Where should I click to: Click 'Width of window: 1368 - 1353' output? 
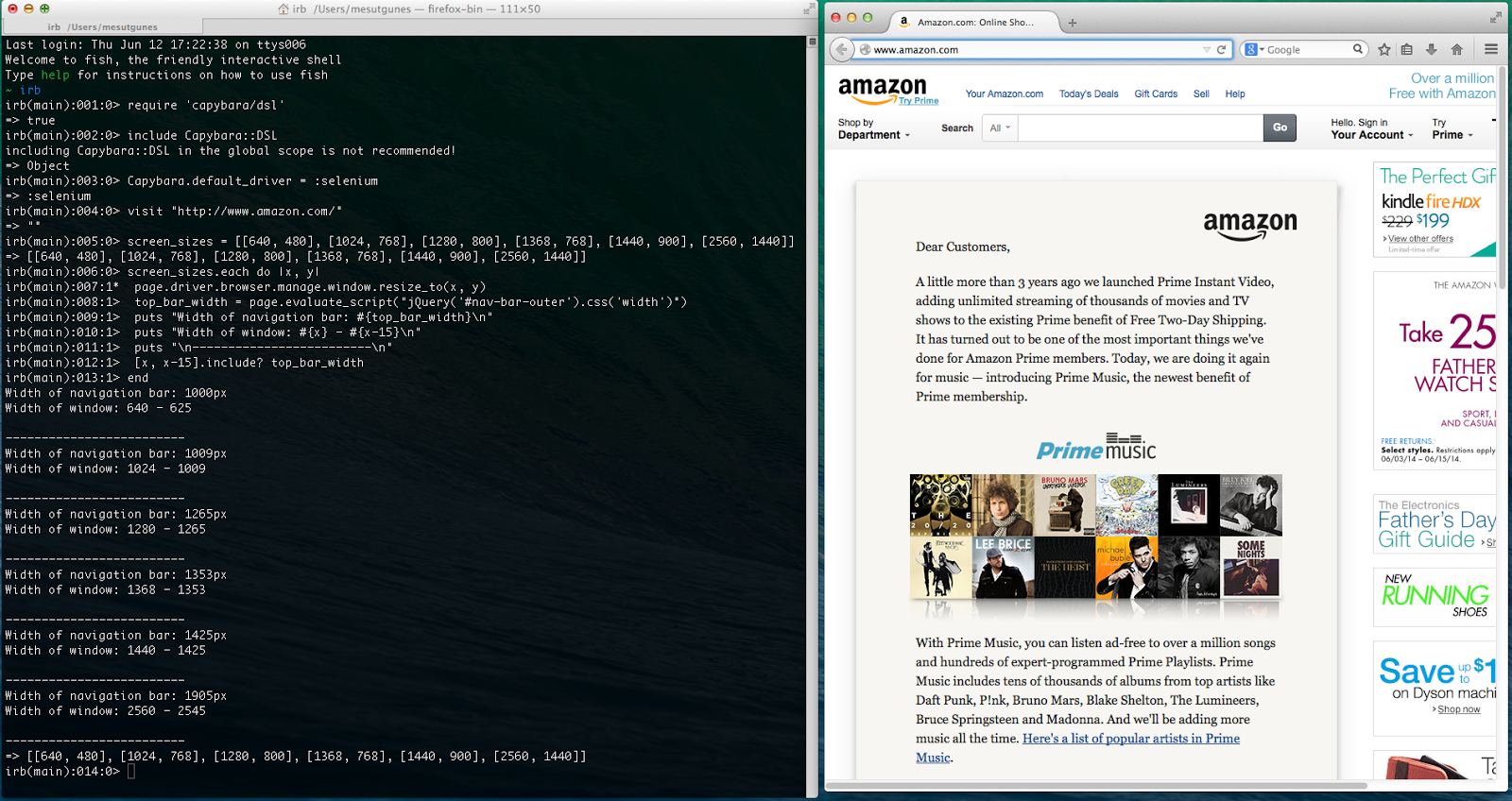tap(105, 589)
